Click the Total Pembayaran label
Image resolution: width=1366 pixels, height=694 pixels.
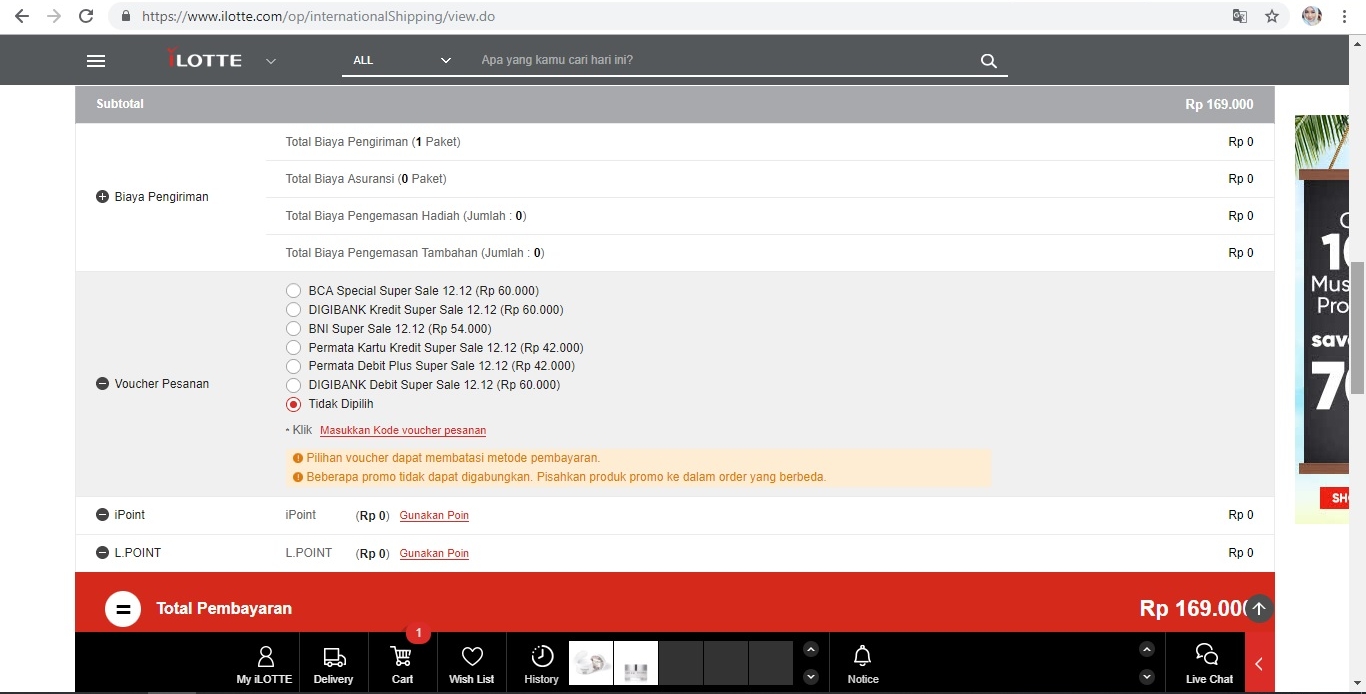coord(224,609)
